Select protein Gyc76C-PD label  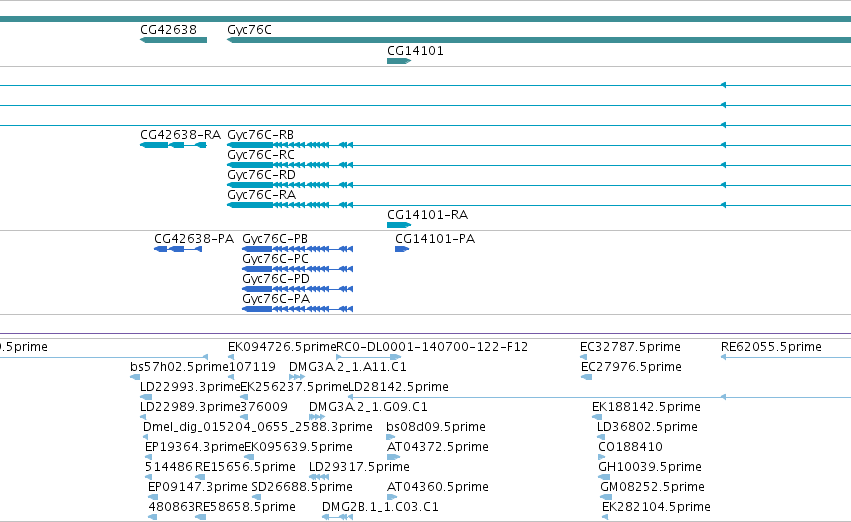276,279
